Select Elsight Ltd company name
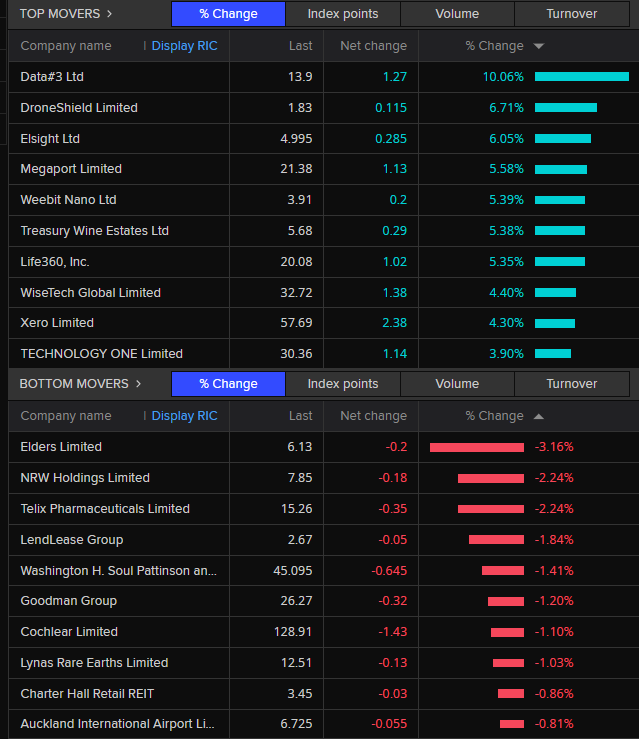The width and height of the screenshot is (639, 739). point(50,139)
